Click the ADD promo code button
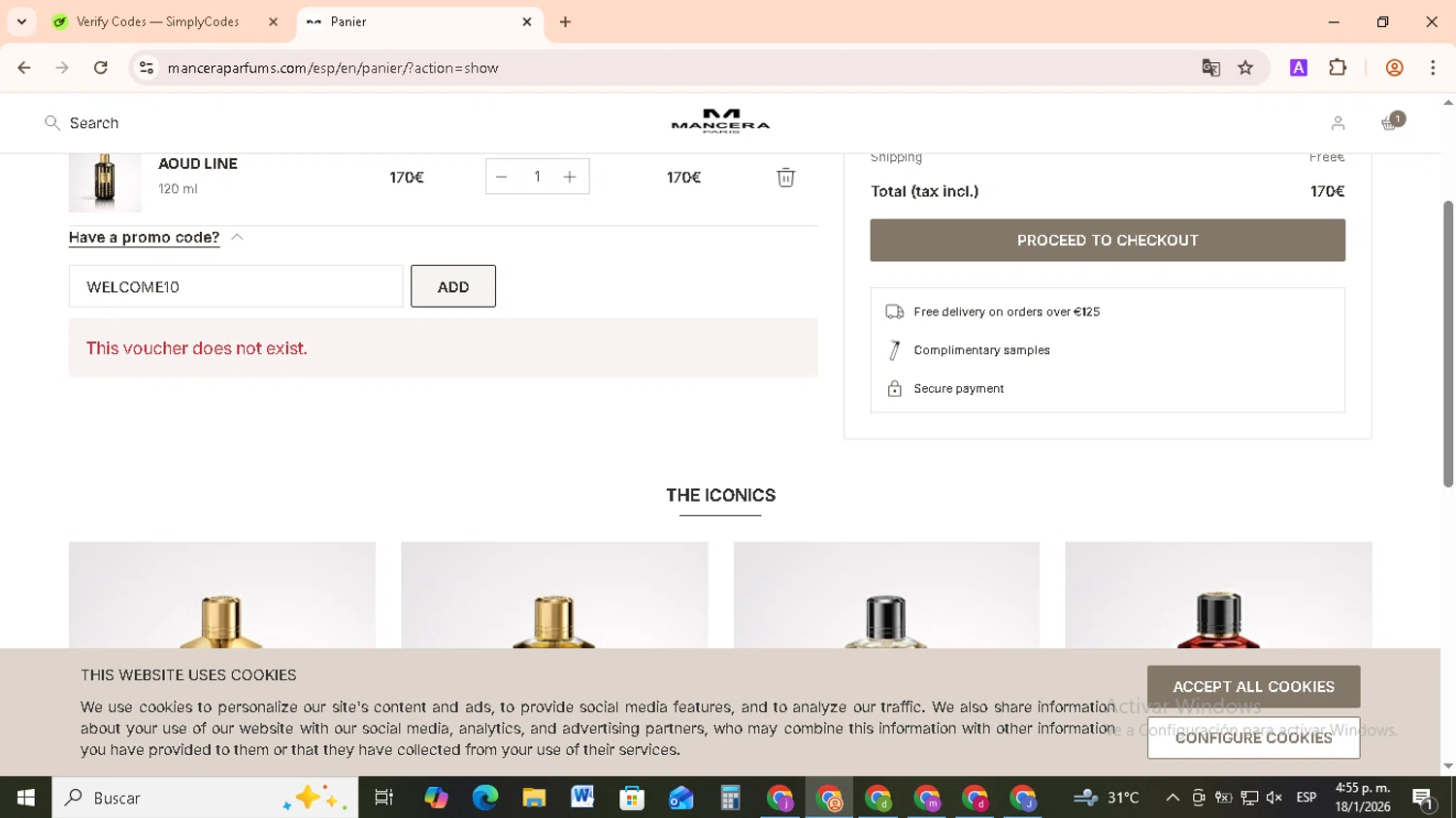Image resolution: width=1456 pixels, height=818 pixels. coord(453,286)
